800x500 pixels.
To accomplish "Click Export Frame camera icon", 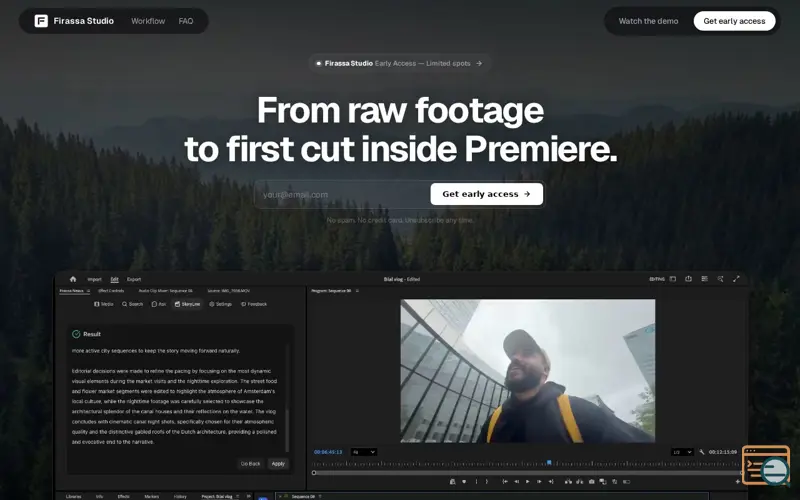I will (x=592, y=482).
